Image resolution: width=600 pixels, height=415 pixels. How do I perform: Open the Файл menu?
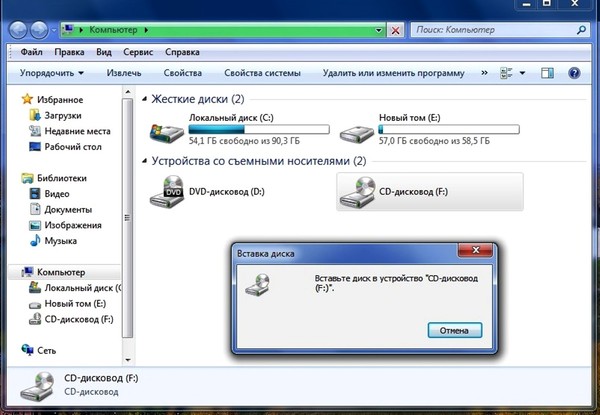click(x=31, y=52)
